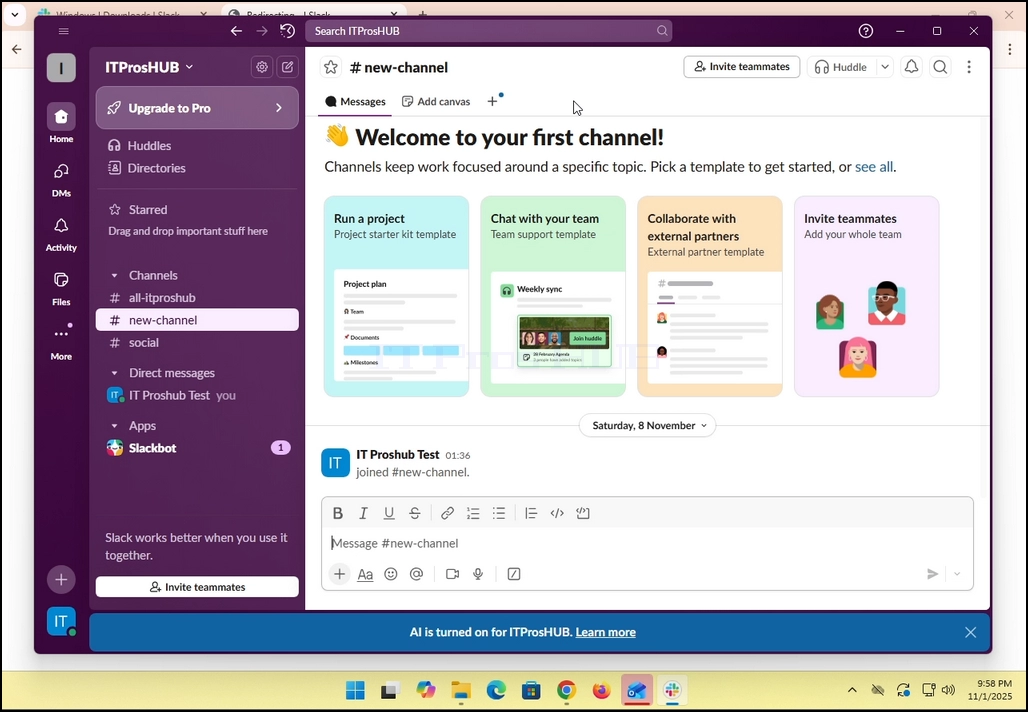Viewport: 1028px width, 712px height.
Task: Select Chat with your team template
Action: [x=553, y=296]
